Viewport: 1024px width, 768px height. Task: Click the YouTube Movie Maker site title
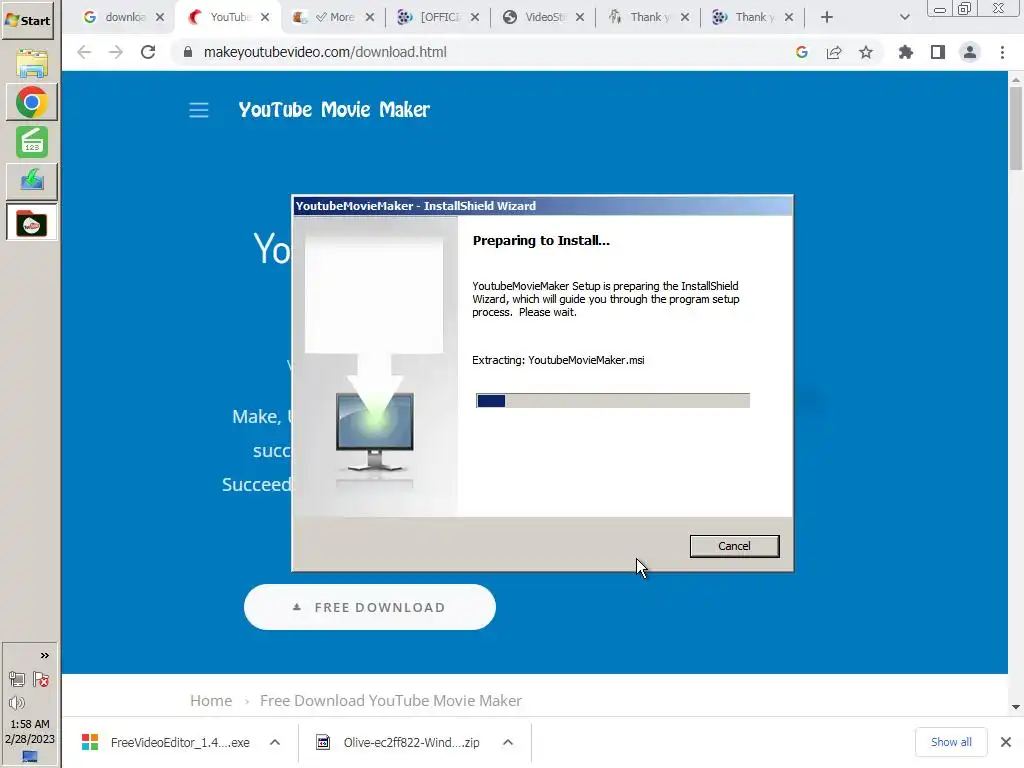(334, 110)
